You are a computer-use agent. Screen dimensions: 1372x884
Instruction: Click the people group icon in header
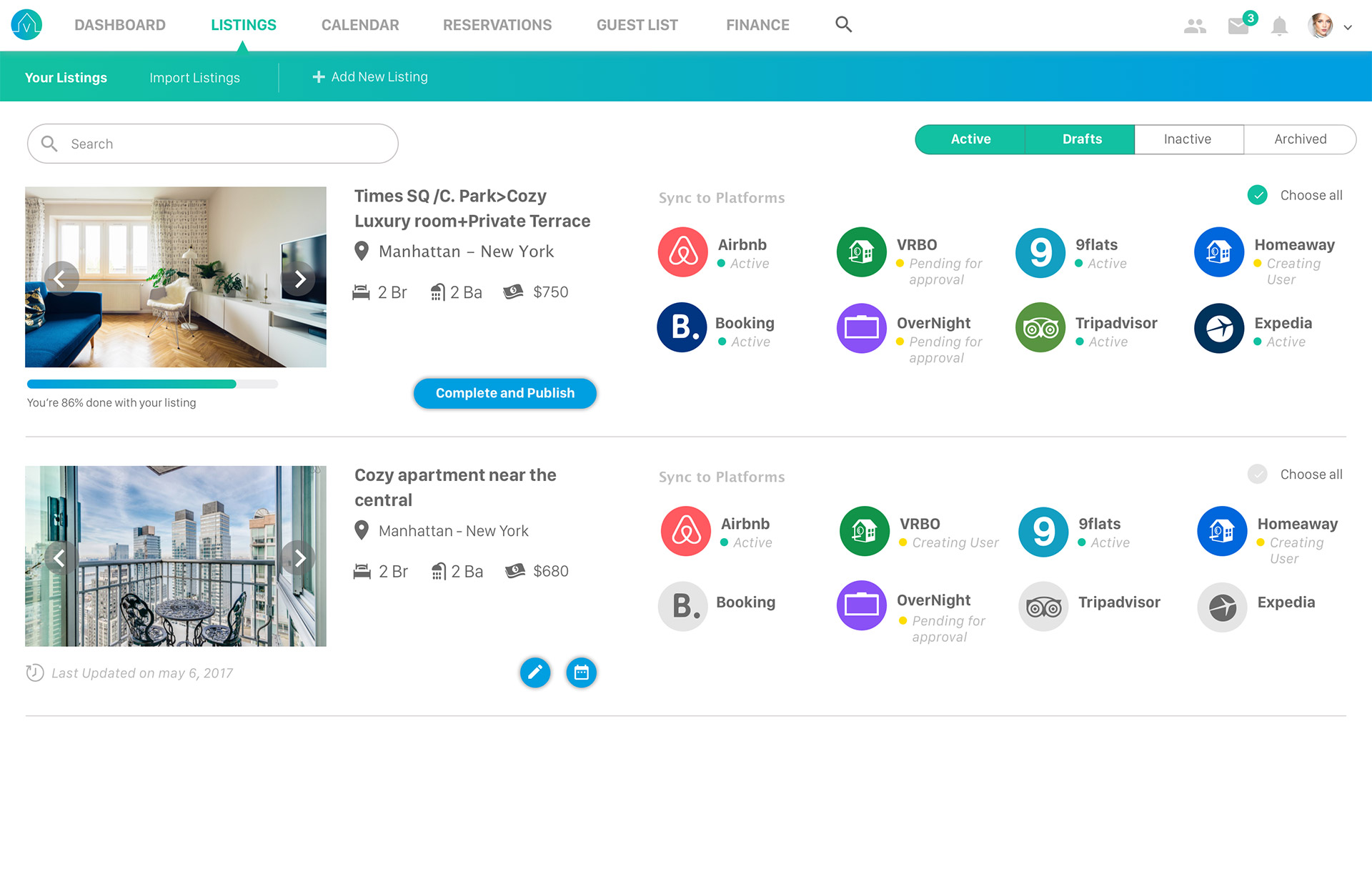[x=1195, y=26]
